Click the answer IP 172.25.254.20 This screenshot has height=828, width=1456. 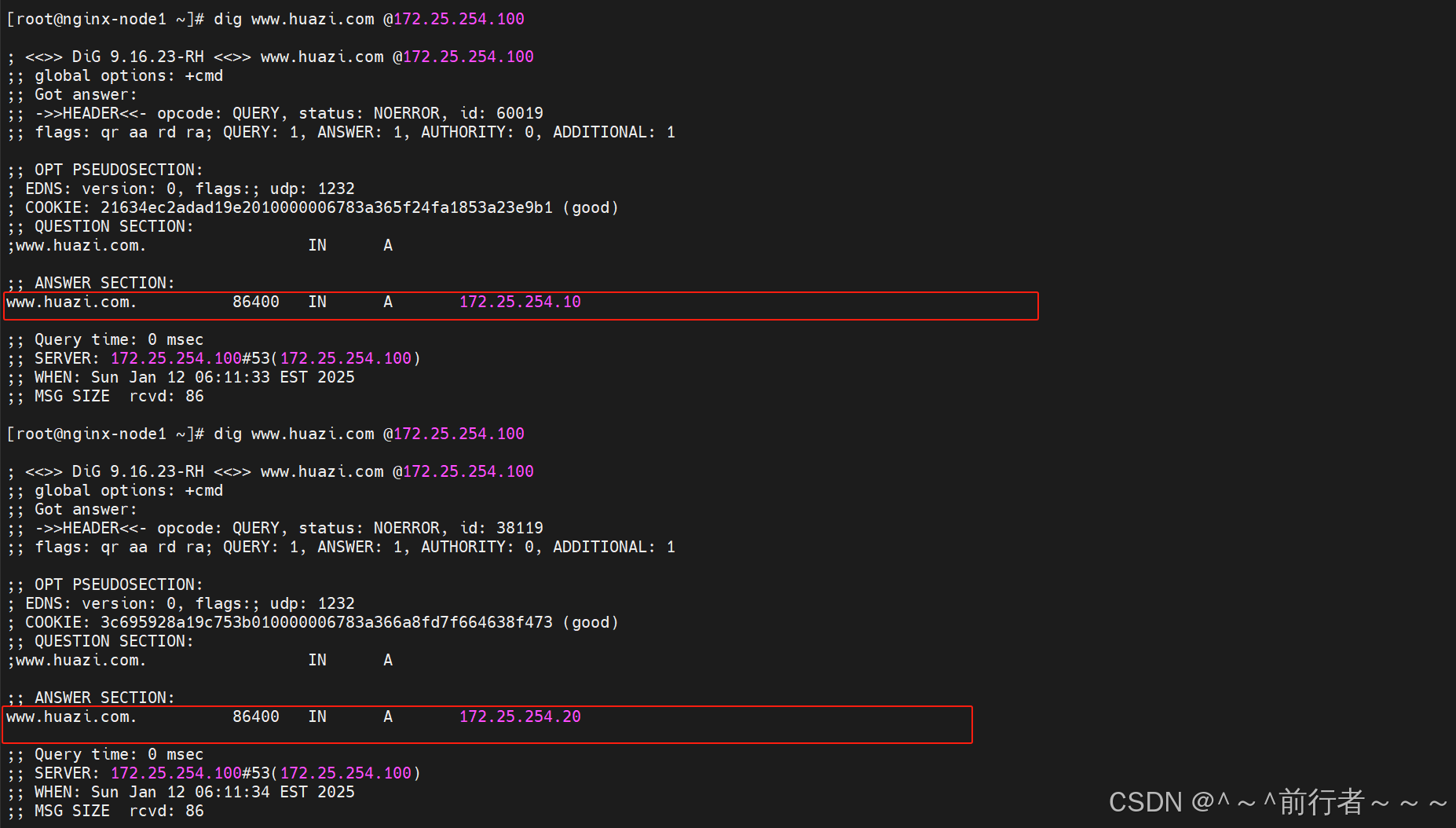click(520, 716)
